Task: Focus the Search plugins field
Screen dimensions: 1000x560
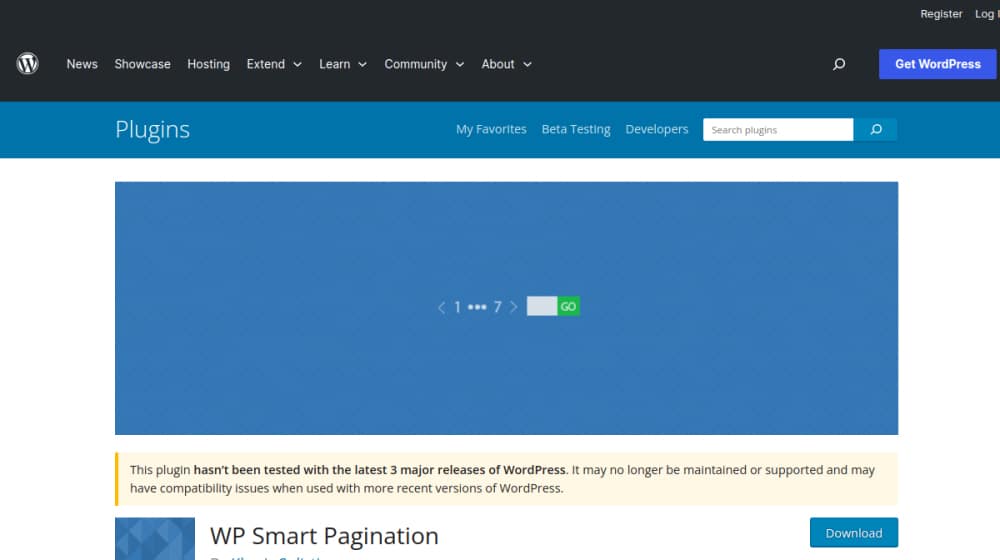Action: (778, 129)
